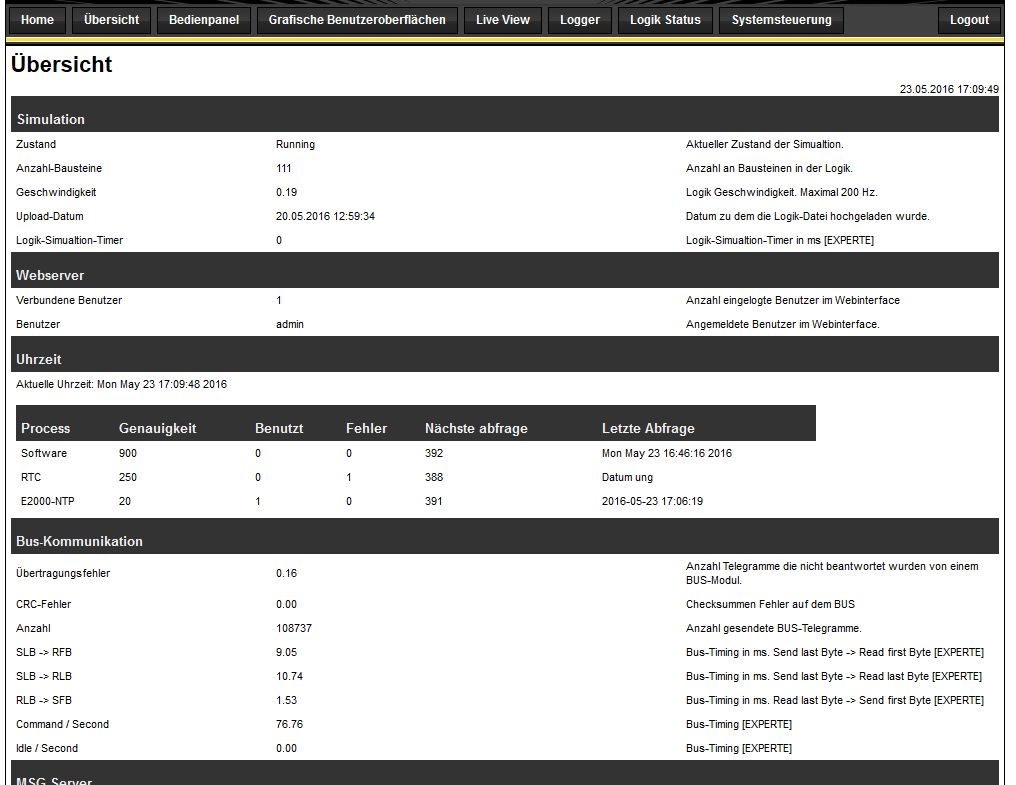Go to the Bedienpanel page

[204, 20]
